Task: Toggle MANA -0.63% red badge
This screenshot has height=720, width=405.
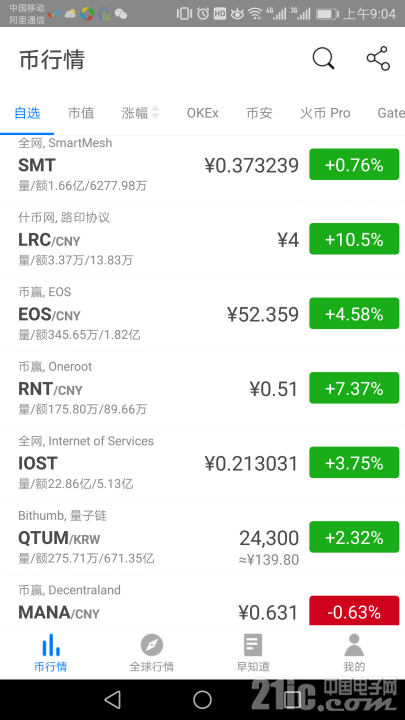Action: 354,611
